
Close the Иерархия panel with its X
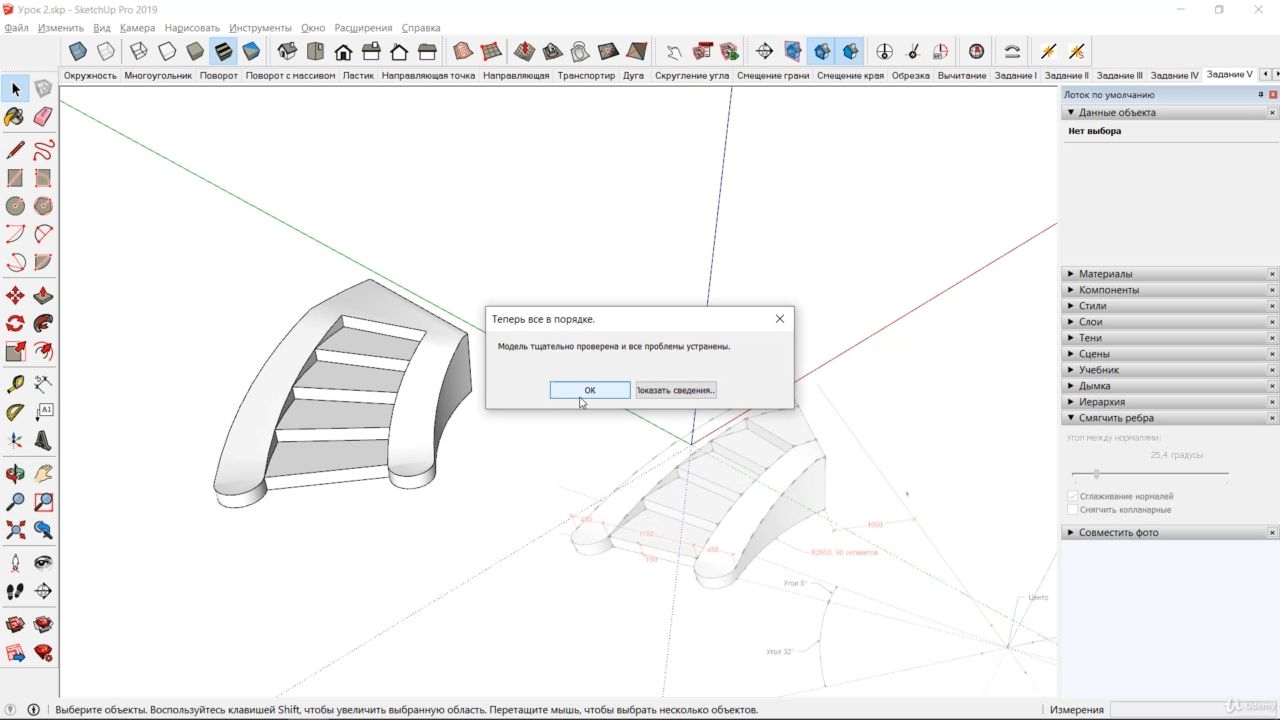coord(1272,402)
